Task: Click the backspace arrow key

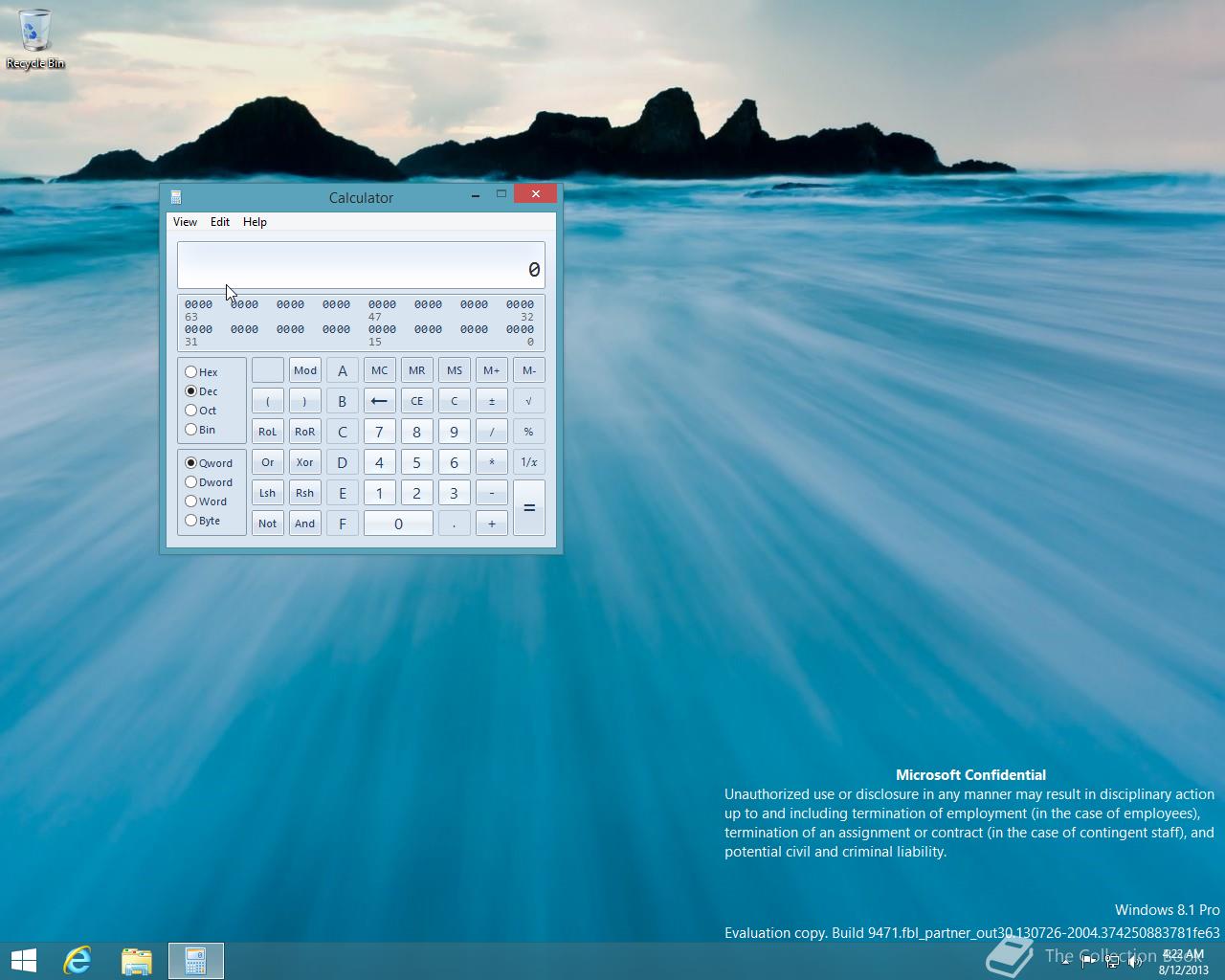Action: [x=379, y=401]
